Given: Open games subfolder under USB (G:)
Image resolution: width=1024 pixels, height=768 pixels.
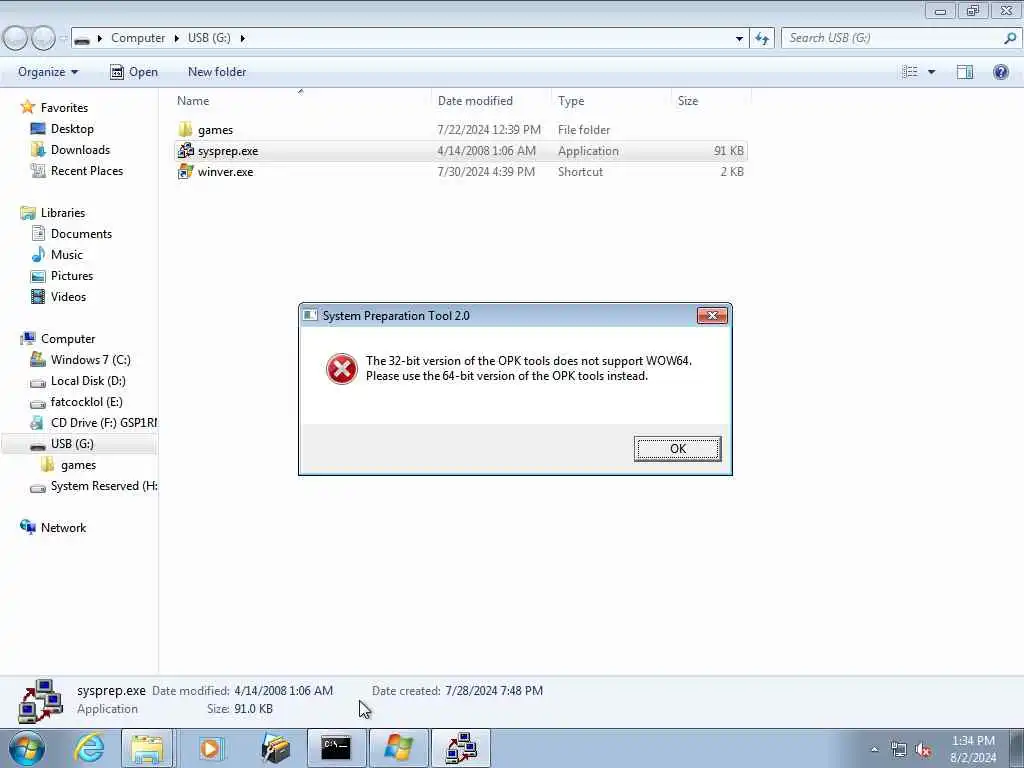Looking at the screenshot, I should [x=78, y=465].
